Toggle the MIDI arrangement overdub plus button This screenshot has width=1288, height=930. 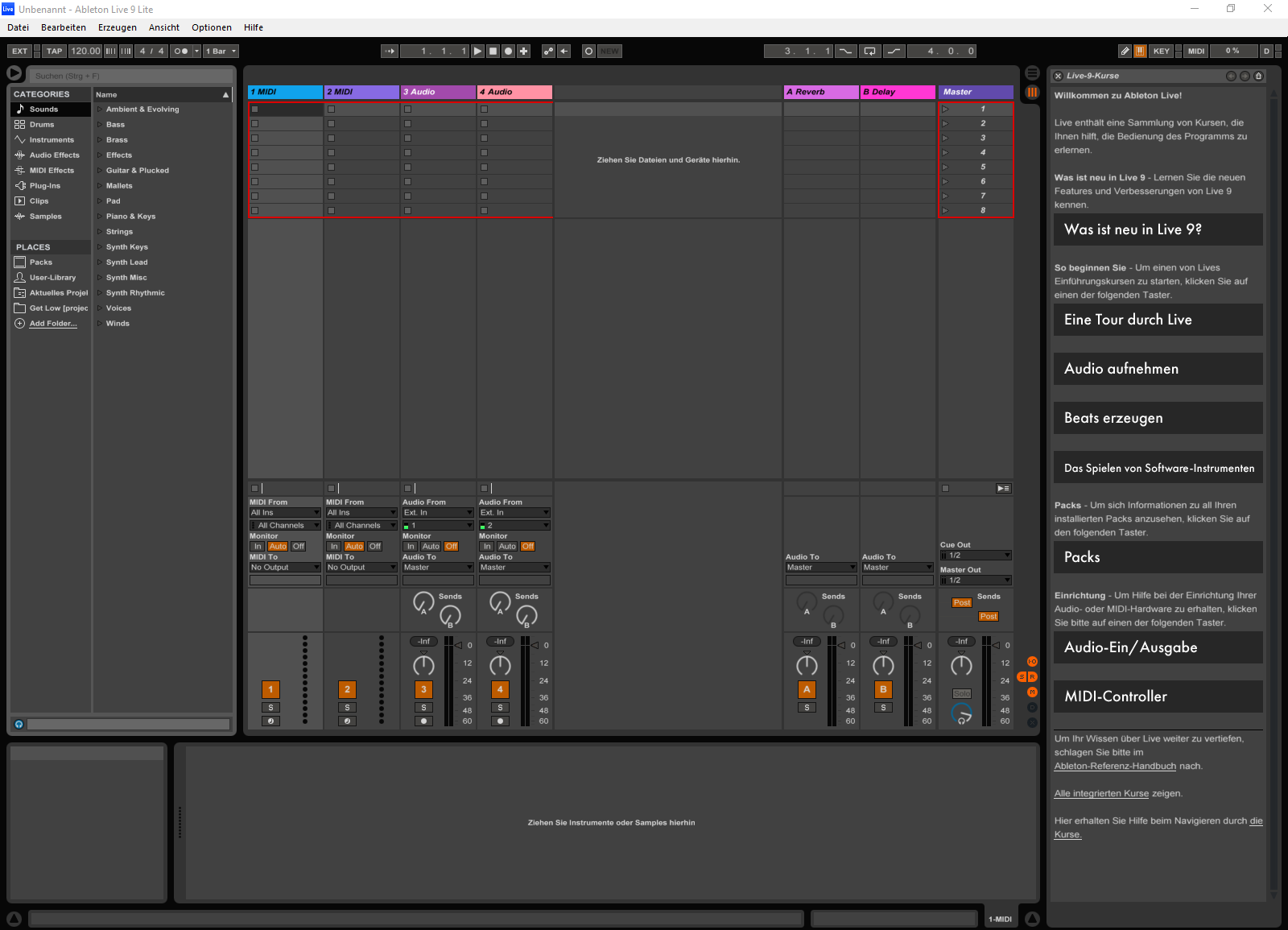click(x=523, y=51)
